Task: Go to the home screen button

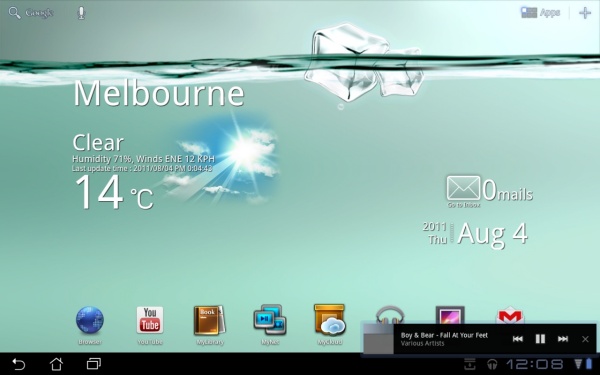Action: pyautogui.click(x=56, y=364)
